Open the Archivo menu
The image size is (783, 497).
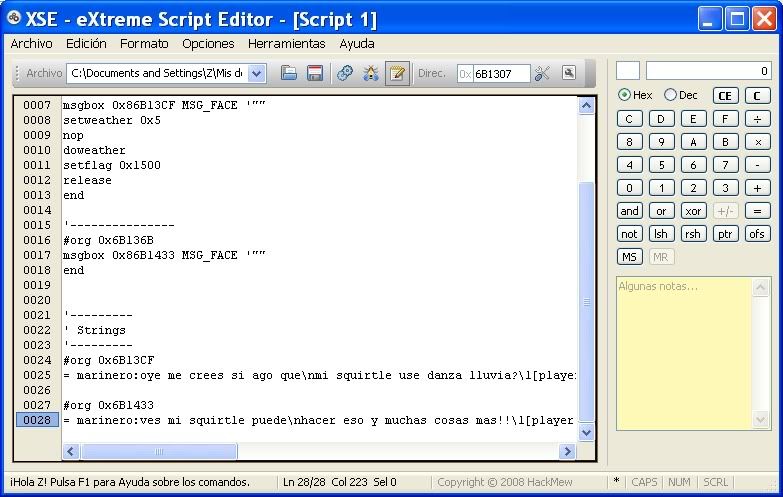31,44
